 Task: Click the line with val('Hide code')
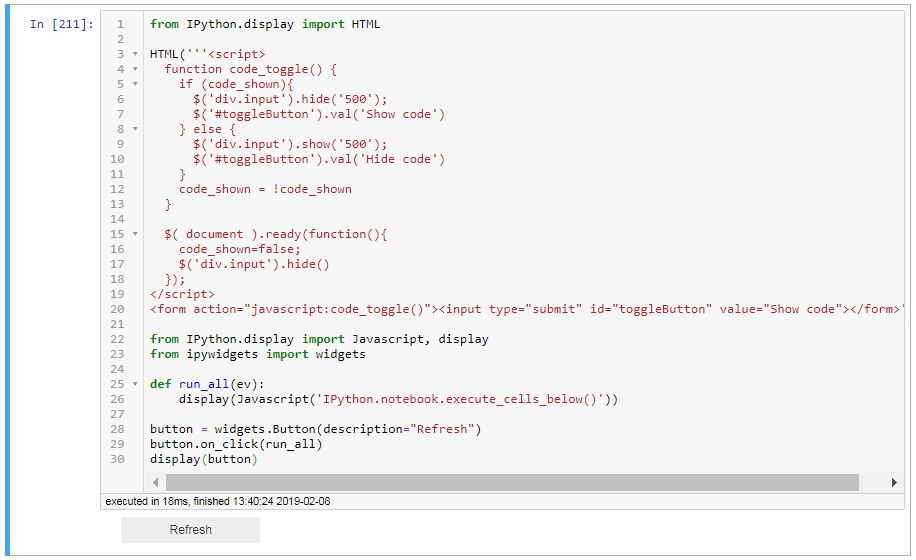(x=319, y=159)
